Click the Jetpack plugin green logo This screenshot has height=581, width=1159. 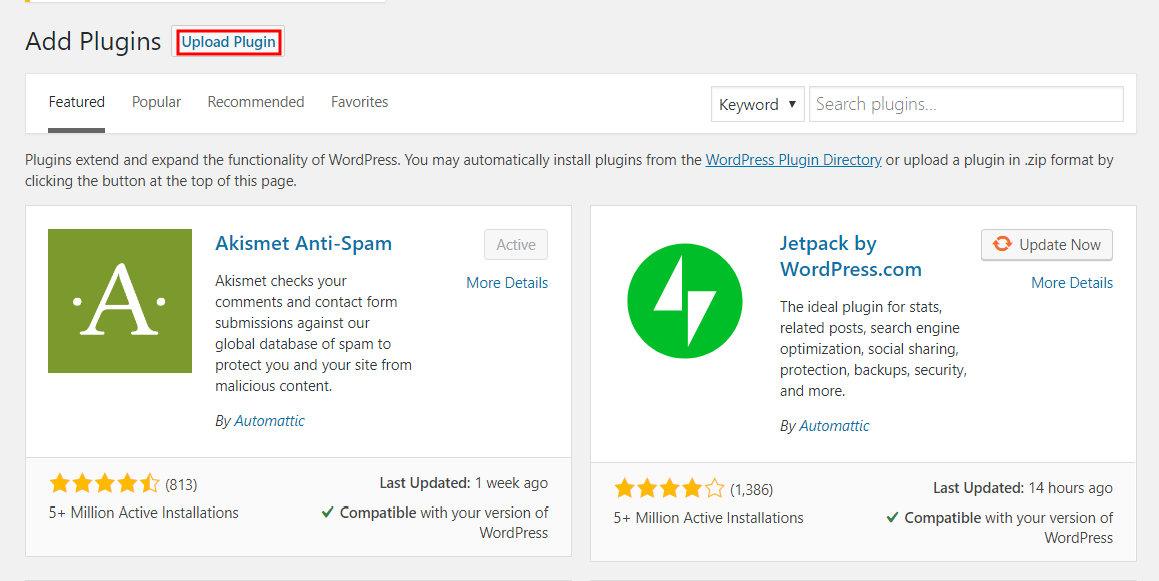click(x=684, y=302)
